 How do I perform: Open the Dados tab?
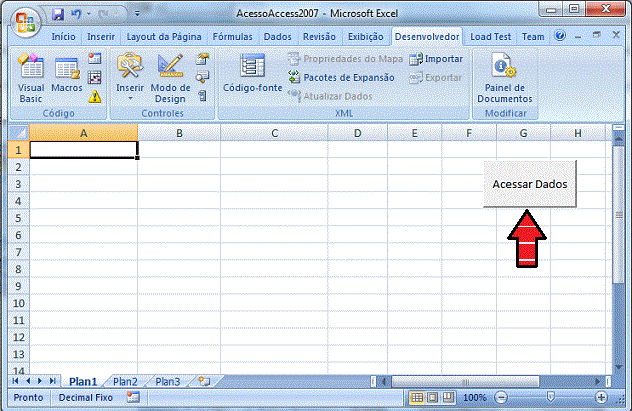coord(277,37)
